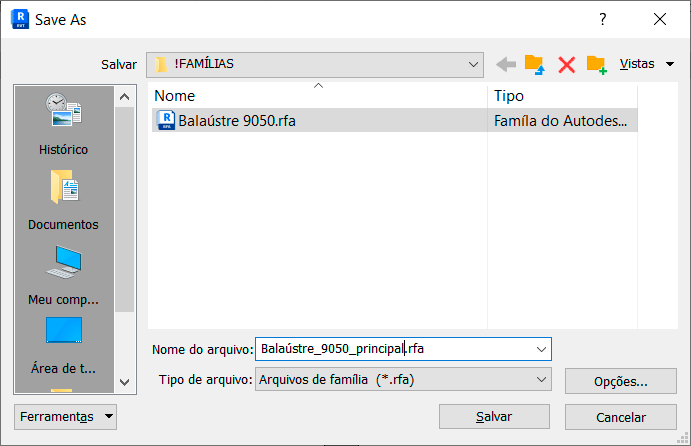Expand the Nome do arquivo dropdown
Image resolution: width=691 pixels, height=446 pixels.
coord(541,349)
